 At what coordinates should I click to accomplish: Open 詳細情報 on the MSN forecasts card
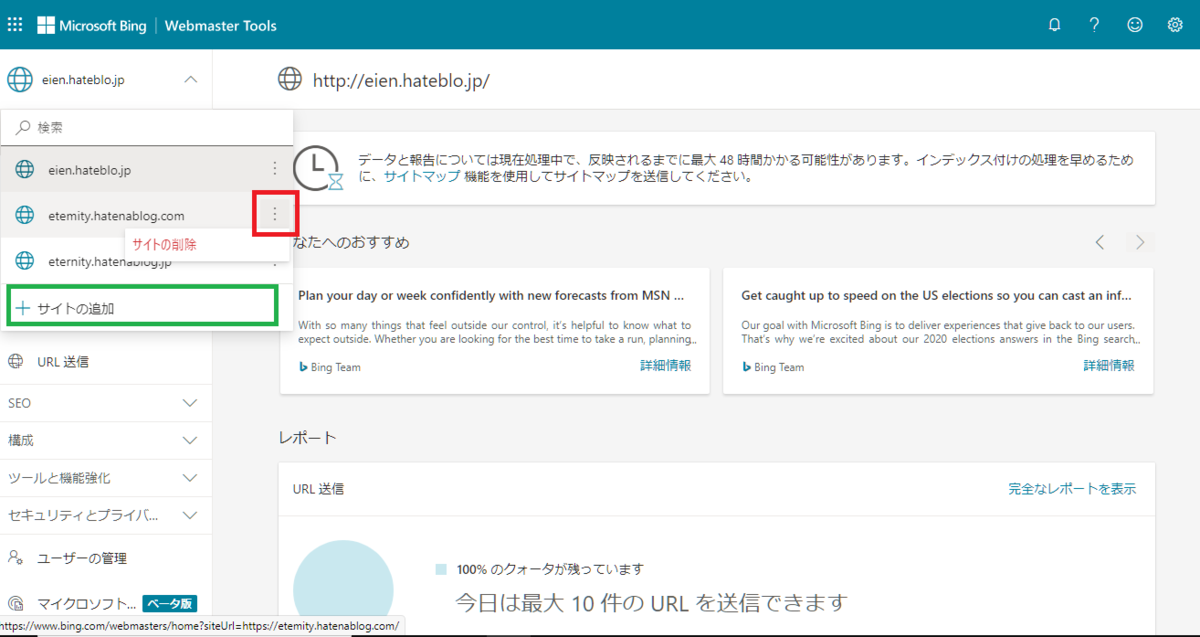pyautogui.click(x=665, y=366)
